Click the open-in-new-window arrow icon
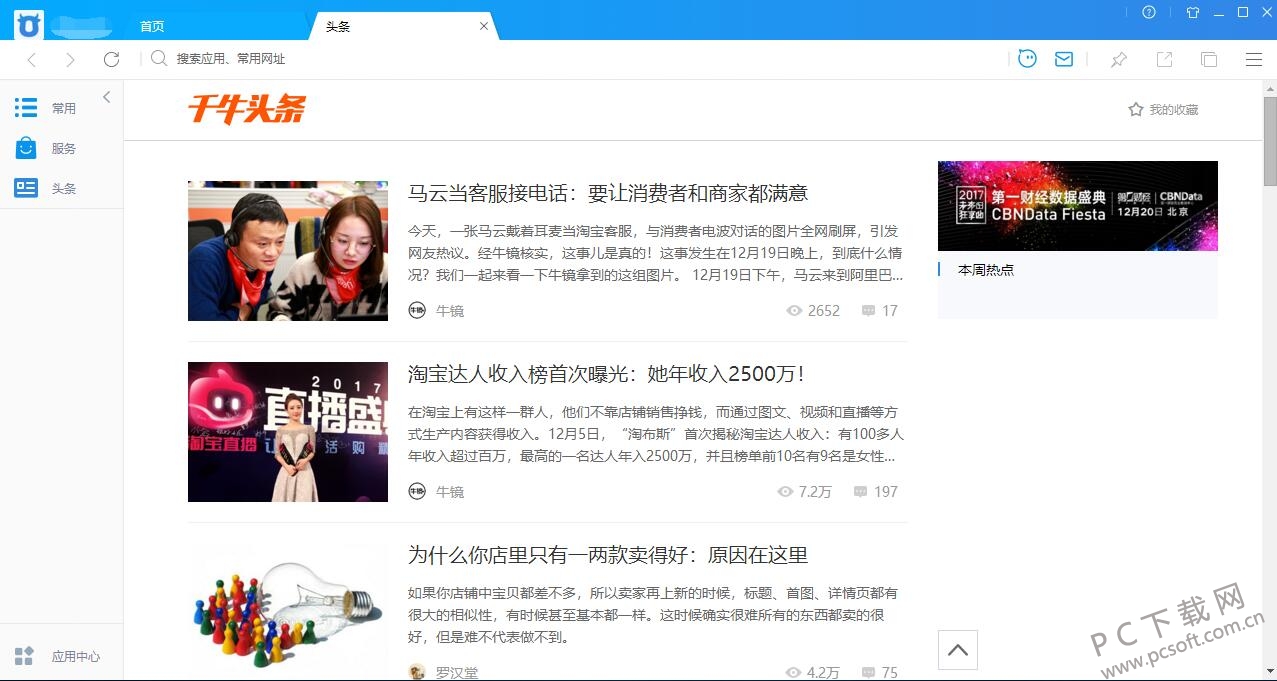This screenshot has width=1277, height=681. [x=1164, y=60]
